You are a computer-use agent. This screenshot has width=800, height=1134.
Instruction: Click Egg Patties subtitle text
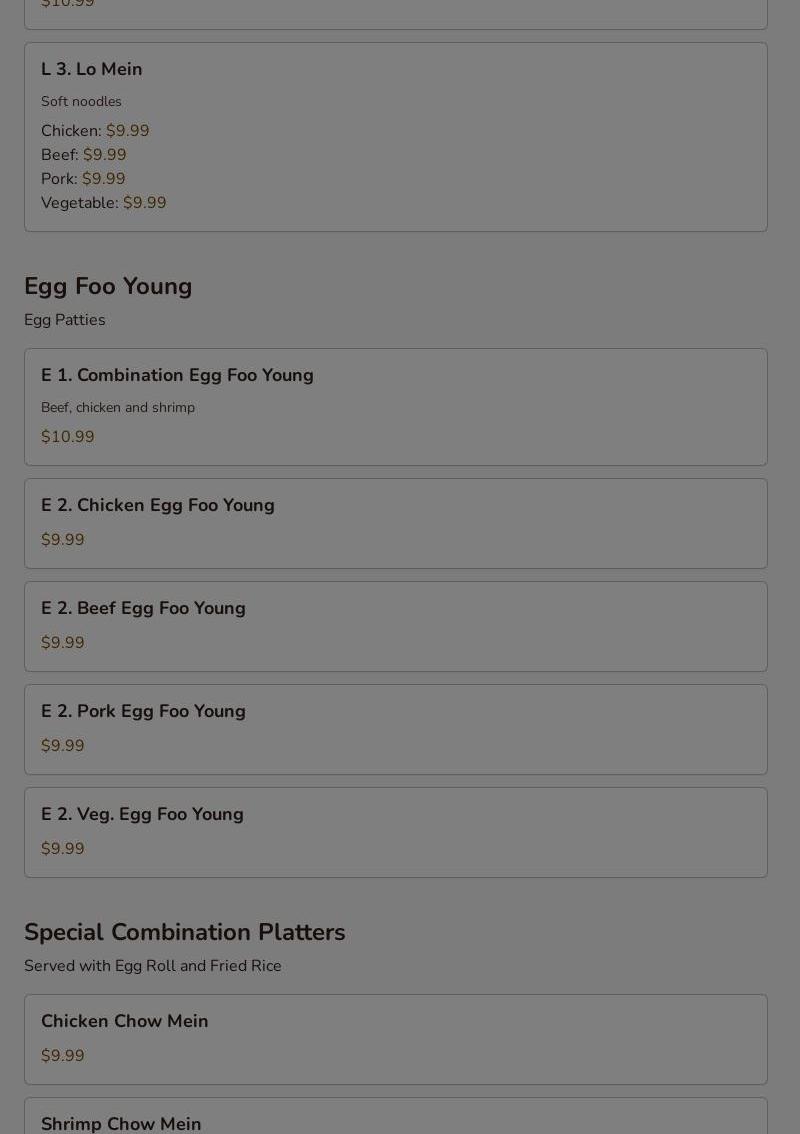64,320
